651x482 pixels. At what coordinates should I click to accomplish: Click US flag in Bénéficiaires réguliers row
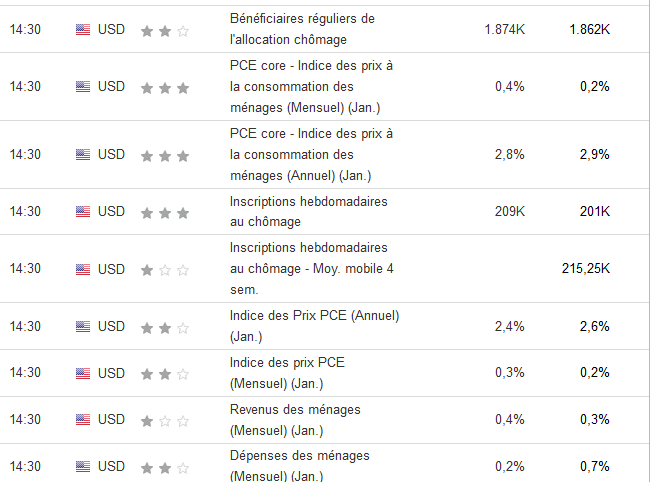[82, 30]
